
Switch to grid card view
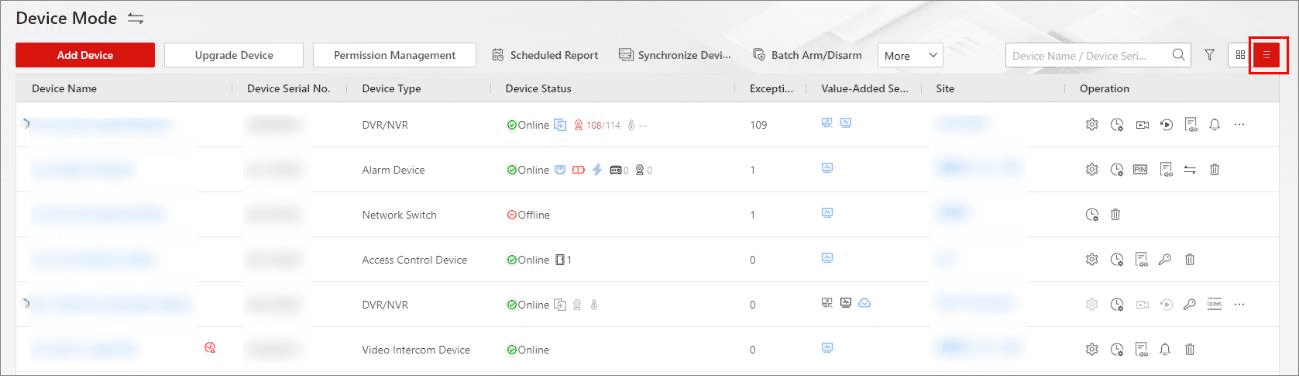(1240, 55)
